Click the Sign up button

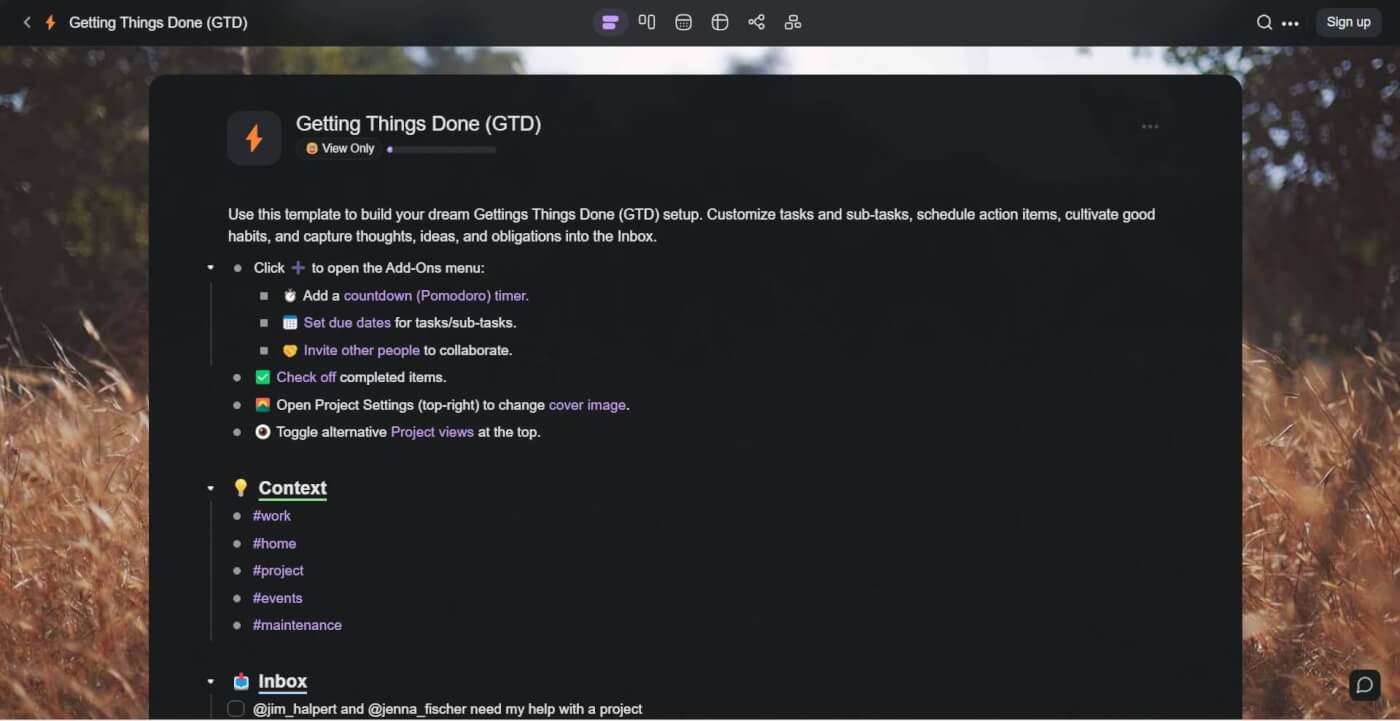(x=1347, y=21)
